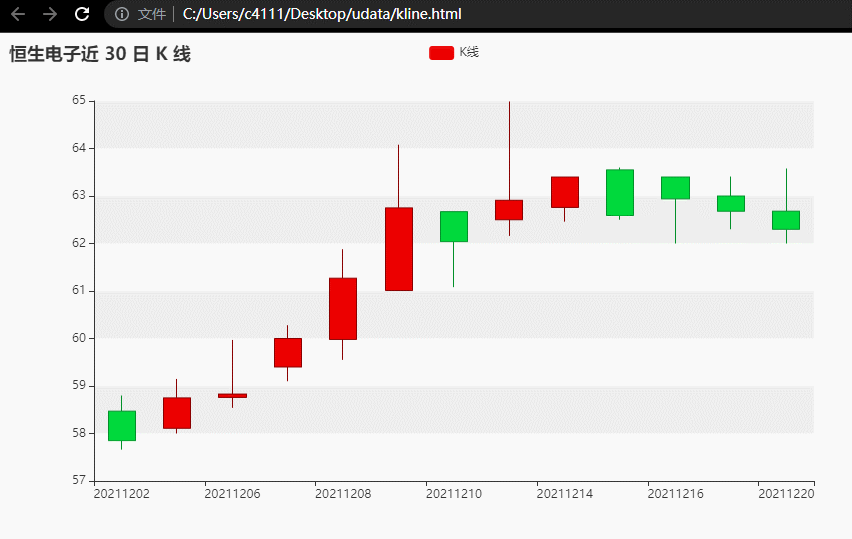Click the y-axis value 61
Image resolution: width=852 pixels, height=539 pixels.
pyautogui.click(x=79, y=290)
